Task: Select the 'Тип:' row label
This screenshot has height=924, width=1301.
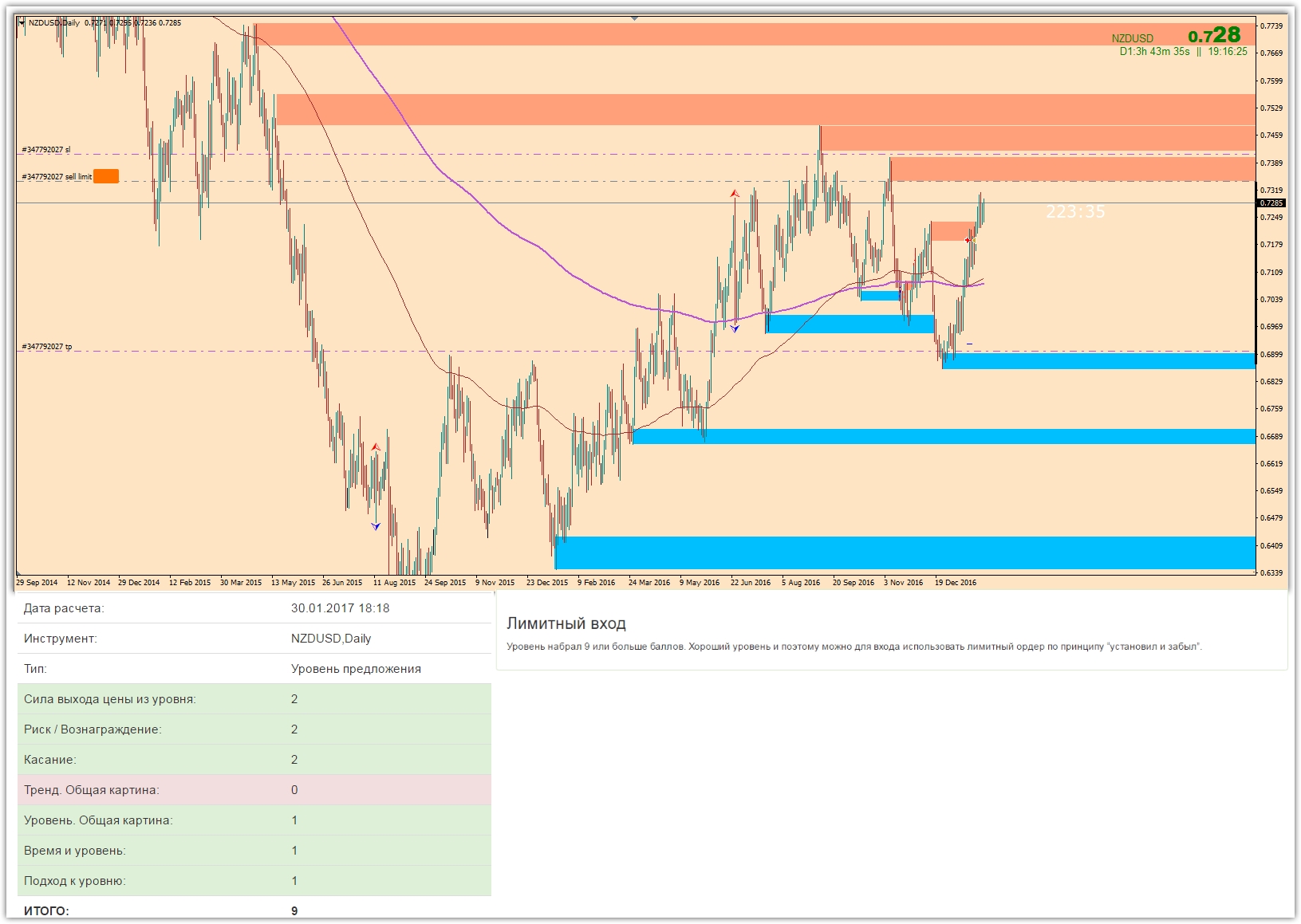Action: pyautogui.click(x=35, y=669)
